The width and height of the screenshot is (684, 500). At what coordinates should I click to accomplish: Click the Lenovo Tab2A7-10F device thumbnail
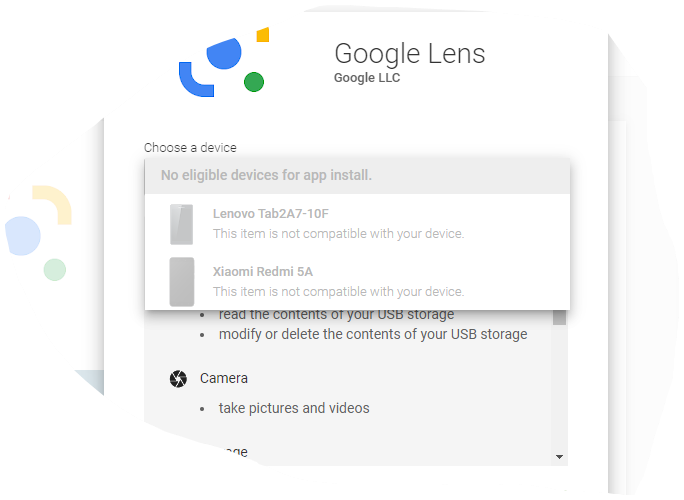pos(181,224)
